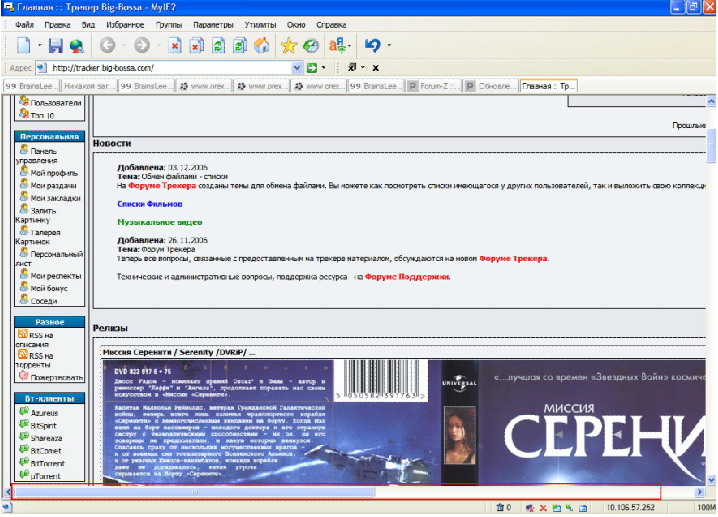Click the RSS на торренты feed icon
The width and height of the screenshot is (718, 517).
(x=23, y=354)
